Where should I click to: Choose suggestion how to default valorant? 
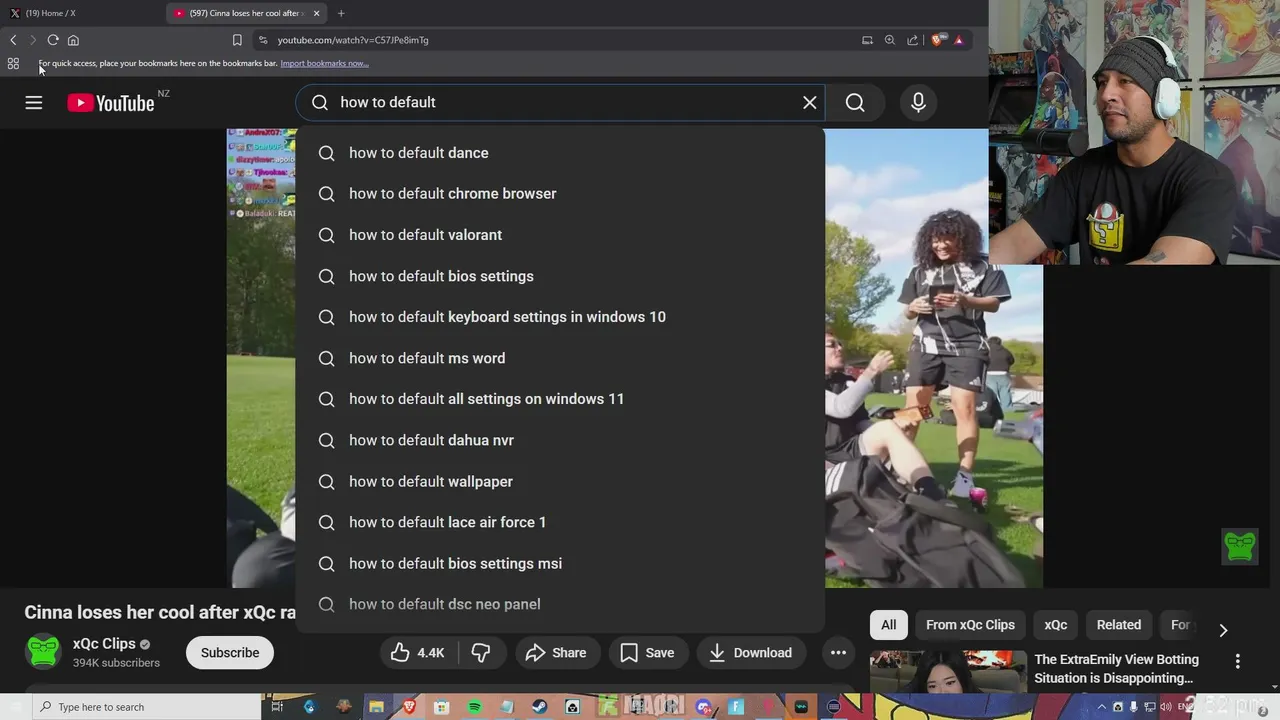coord(560,235)
